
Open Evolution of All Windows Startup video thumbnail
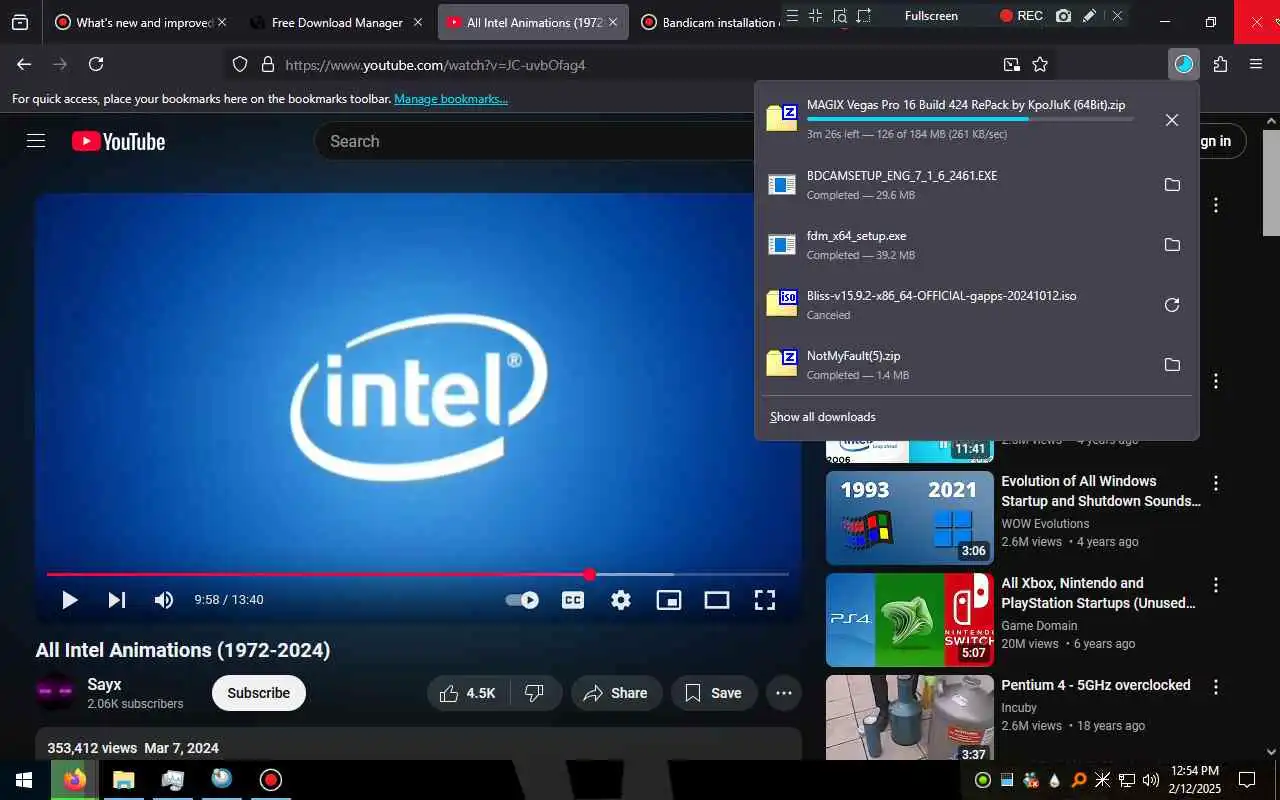point(910,518)
